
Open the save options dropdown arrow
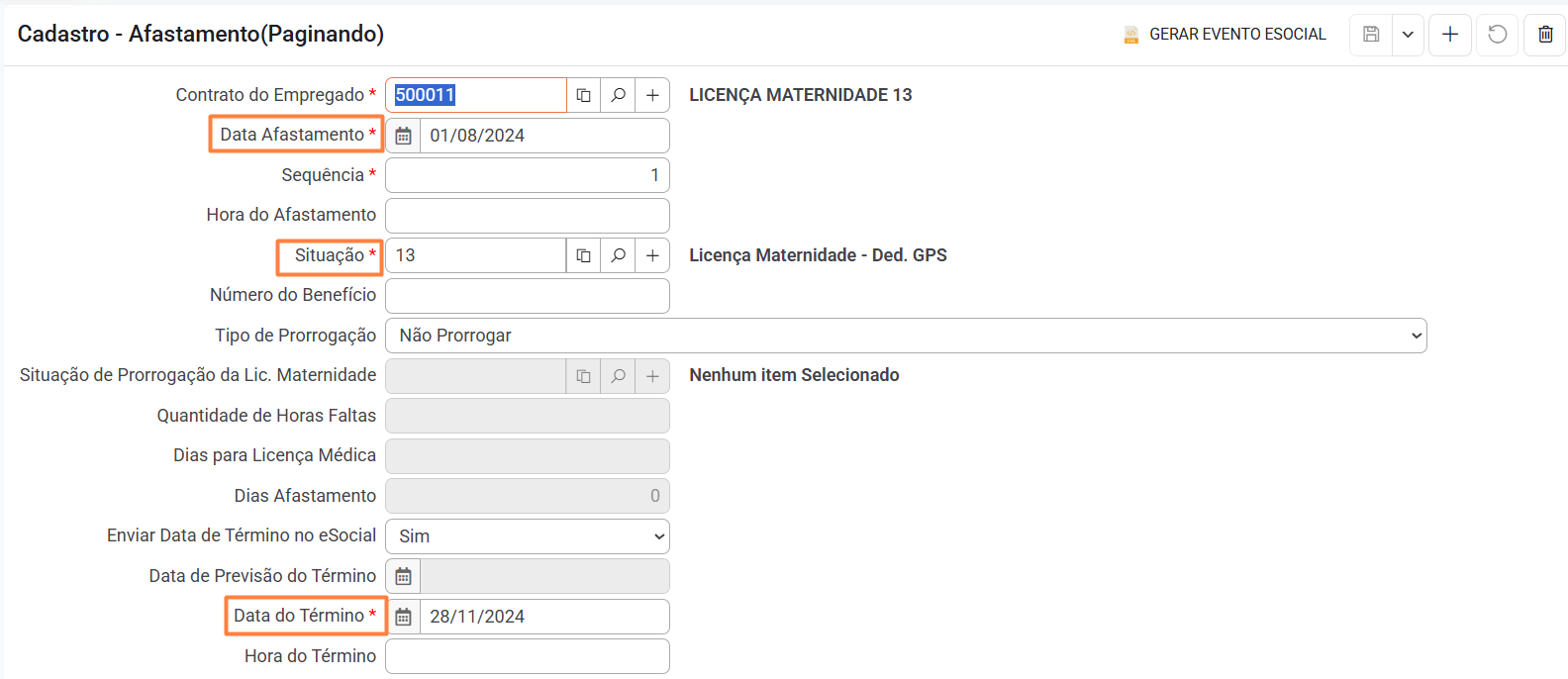pyautogui.click(x=1408, y=35)
